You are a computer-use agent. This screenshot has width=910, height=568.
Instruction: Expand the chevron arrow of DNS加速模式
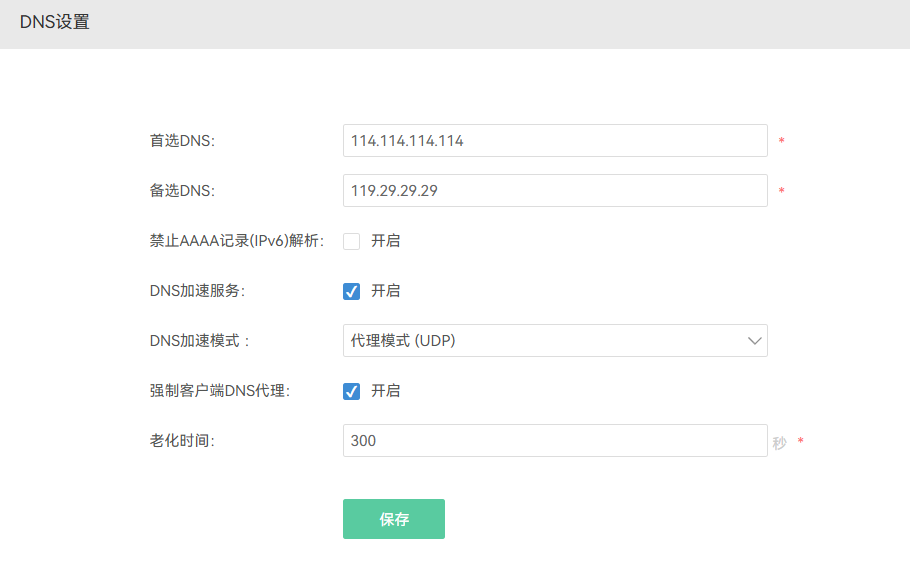tap(754, 341)
